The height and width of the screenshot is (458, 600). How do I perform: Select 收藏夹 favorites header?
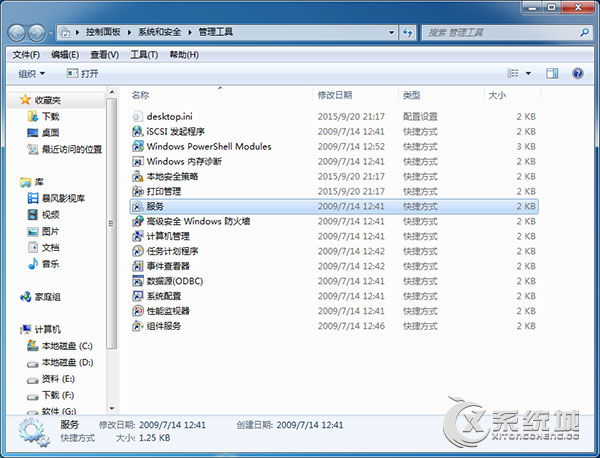pyautogui.click(x=41, y=100)
